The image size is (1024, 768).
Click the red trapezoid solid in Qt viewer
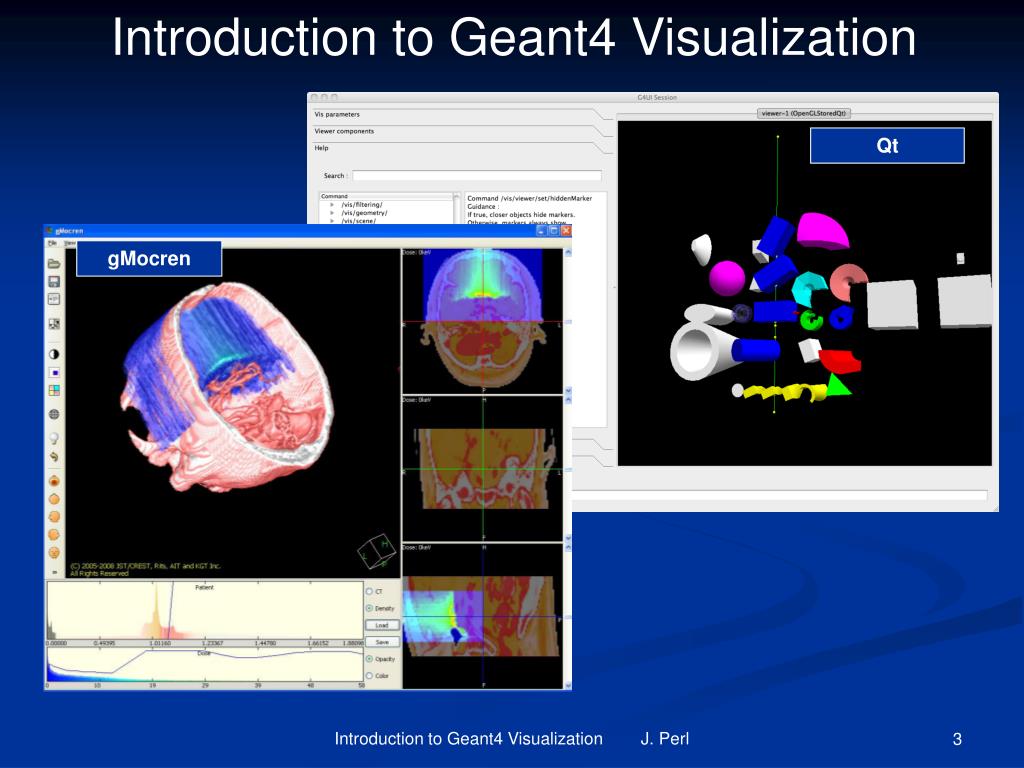(x=839, y=361)
